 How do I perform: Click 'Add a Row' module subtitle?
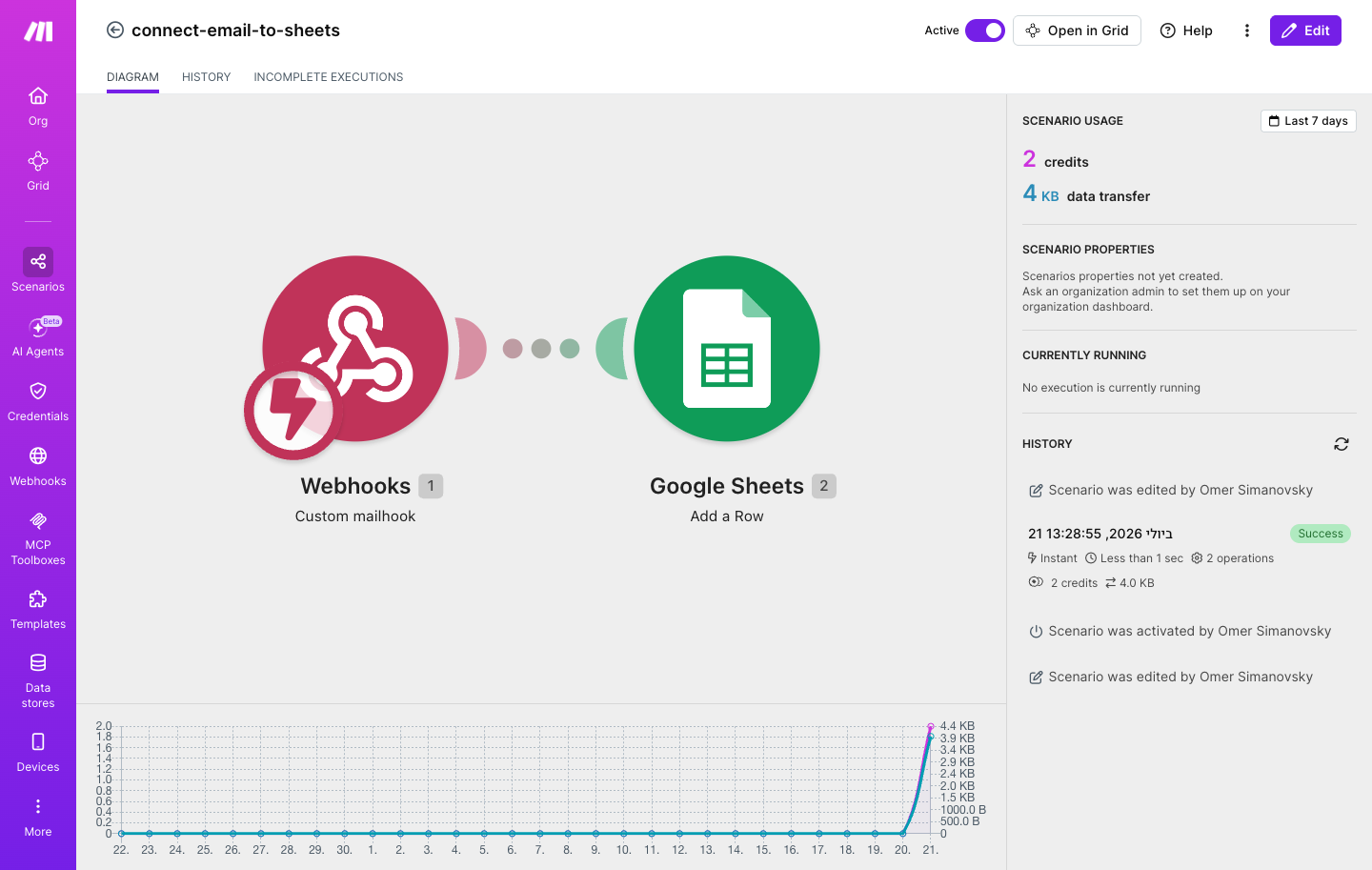click(727, 516)
